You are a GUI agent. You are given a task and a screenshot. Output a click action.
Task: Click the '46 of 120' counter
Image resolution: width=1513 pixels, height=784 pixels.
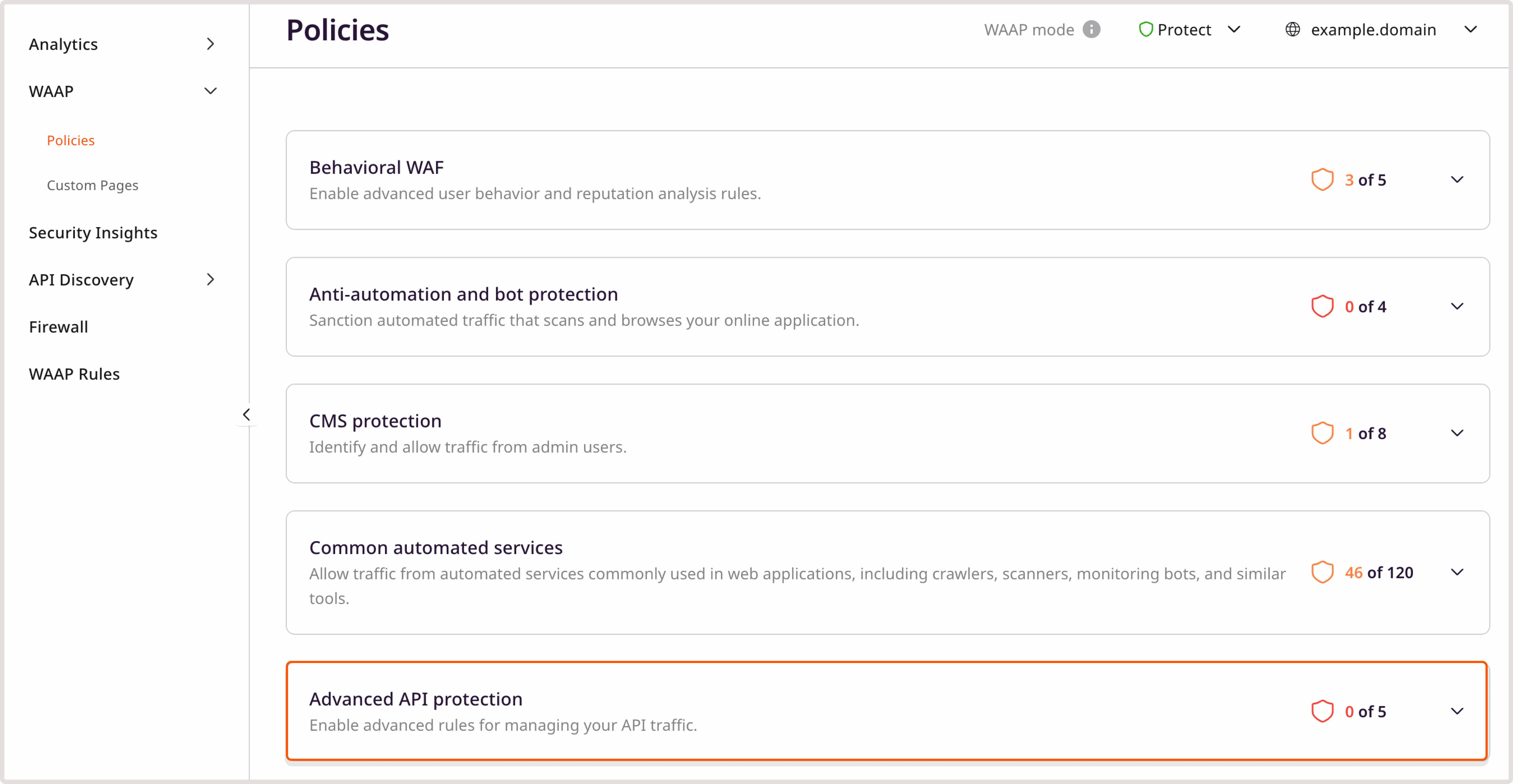coord(1379,573)
